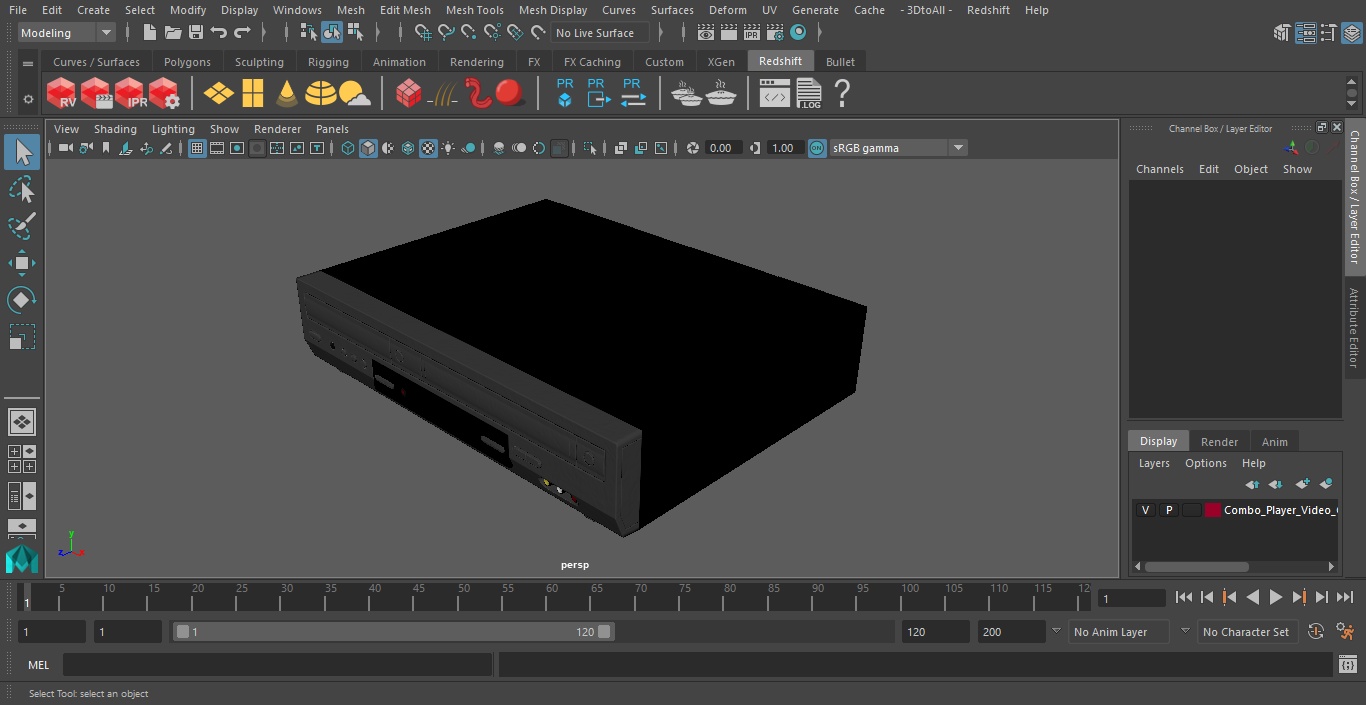
Task: Open the Redshift menu in menu bar
Action: 988,10
